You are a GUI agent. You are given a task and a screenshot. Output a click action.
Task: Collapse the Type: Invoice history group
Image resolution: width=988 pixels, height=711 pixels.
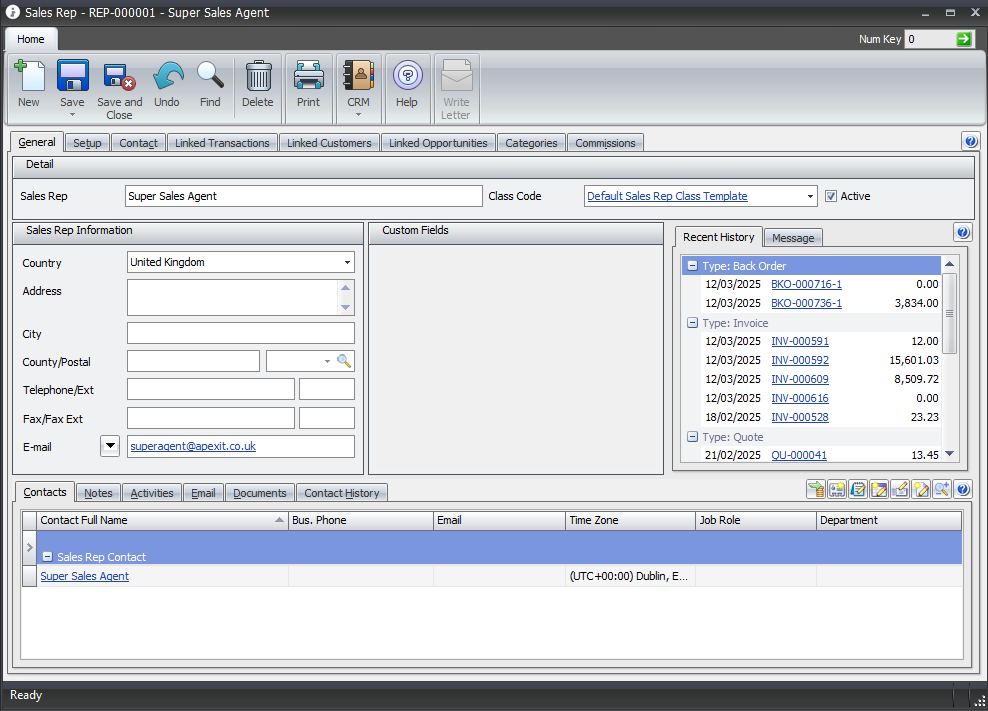692,323
